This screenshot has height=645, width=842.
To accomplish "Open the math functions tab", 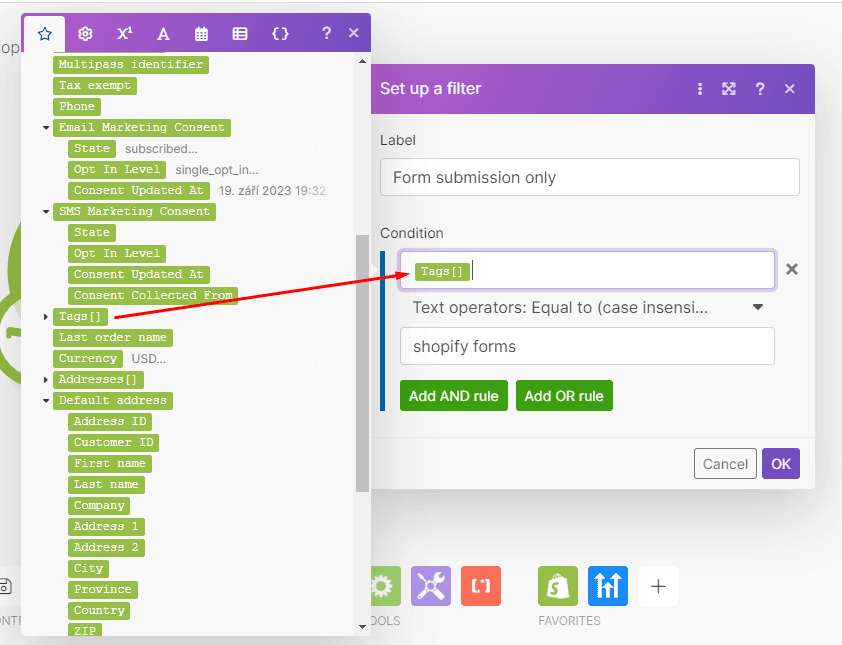I will 124,33.
